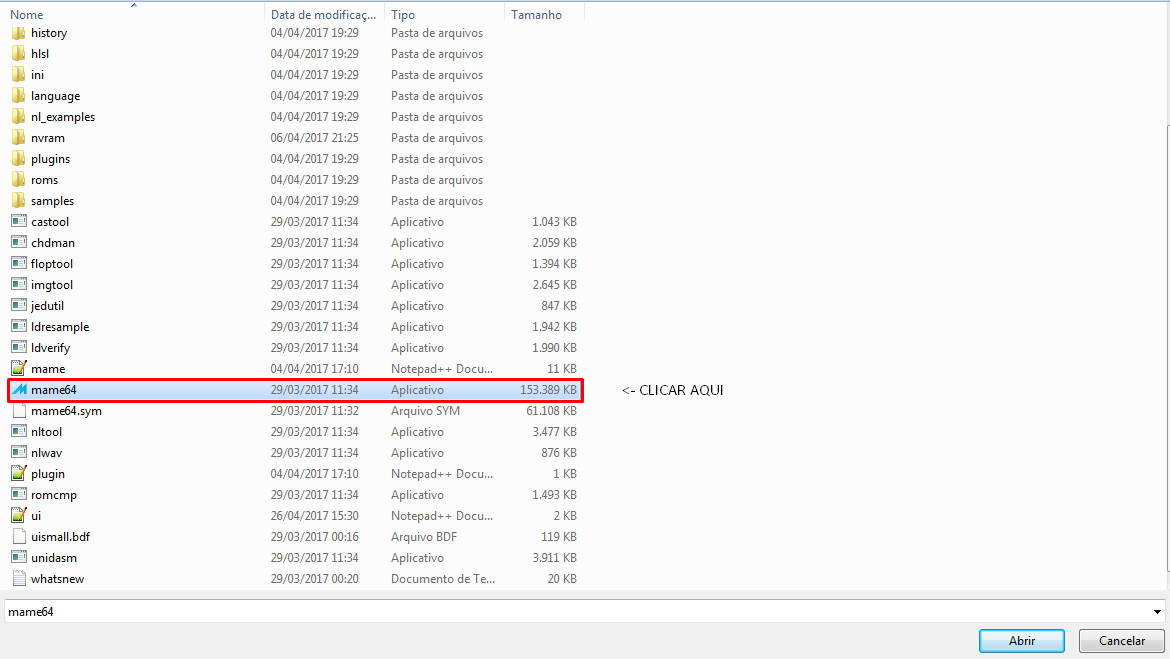Click the whatsnew text document icon
Screen dimensions: 1170x659
tap(19, 578)
